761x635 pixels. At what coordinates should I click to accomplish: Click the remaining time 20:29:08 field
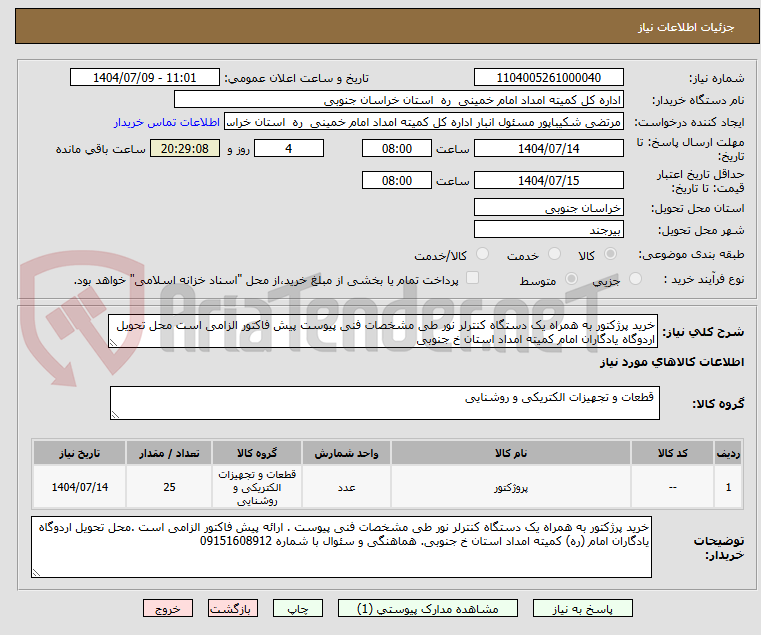[x=185, y=149]
